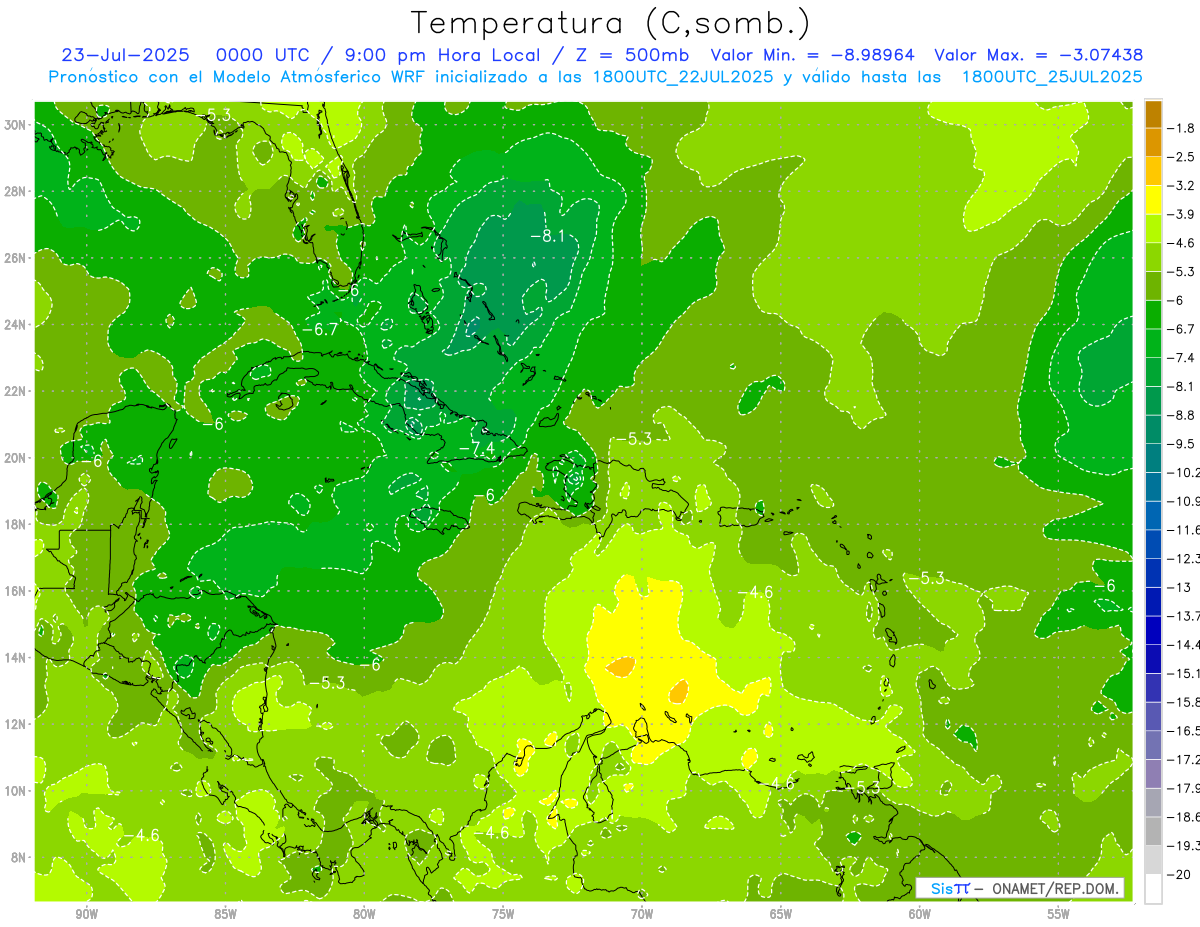Click the -17.2 value in the color legend
Screen dimensions: 1200x927
tap(1183, 759)
